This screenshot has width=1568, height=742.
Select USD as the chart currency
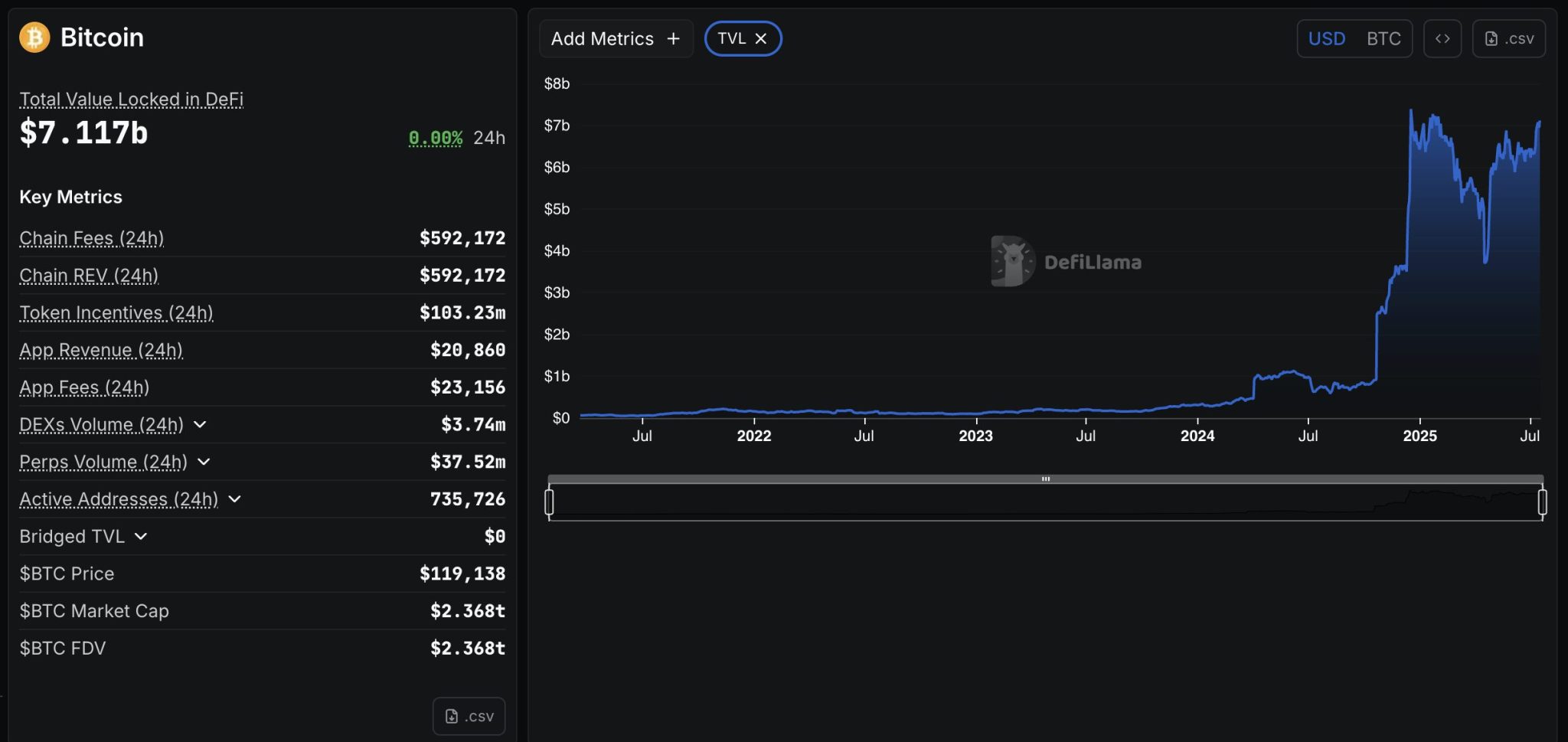click(x=1328, y=38)
